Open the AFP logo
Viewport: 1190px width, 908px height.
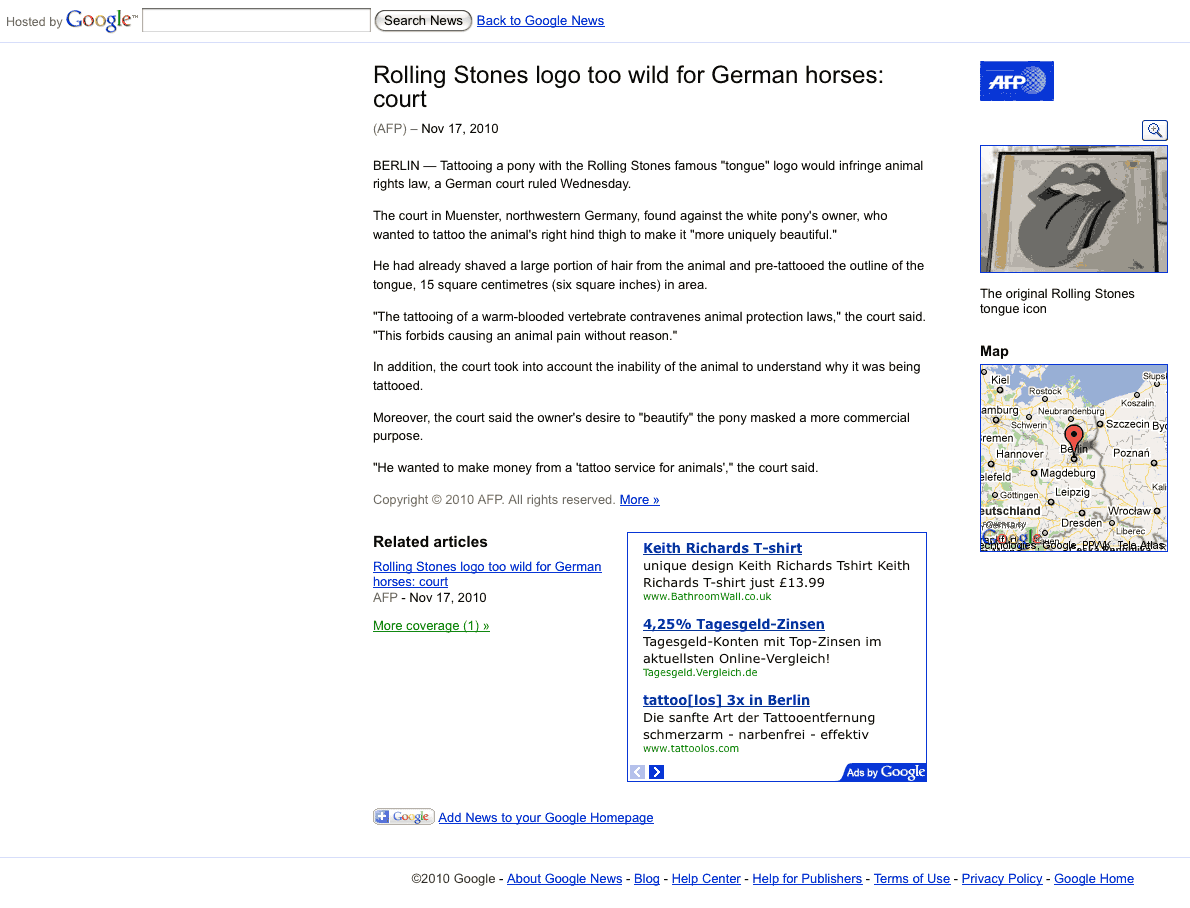tap(1016, 80)
